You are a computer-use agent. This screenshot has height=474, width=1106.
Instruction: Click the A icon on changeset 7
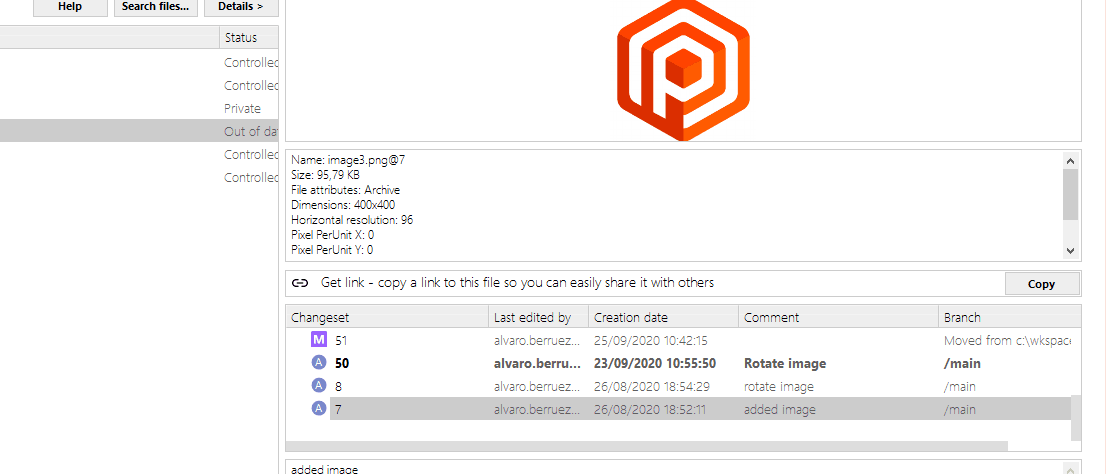(319, 408)
